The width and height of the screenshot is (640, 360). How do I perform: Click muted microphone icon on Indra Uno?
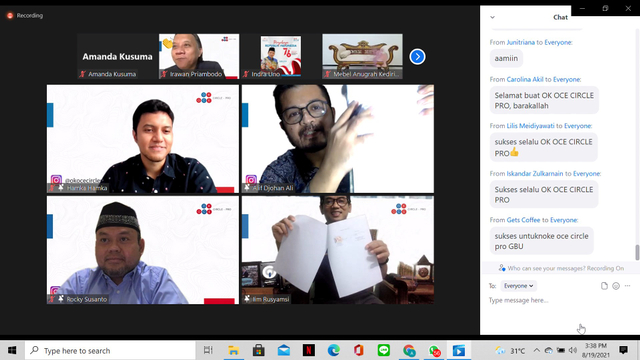(246, 74)
